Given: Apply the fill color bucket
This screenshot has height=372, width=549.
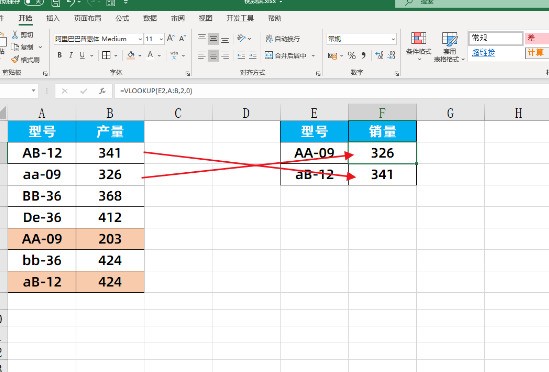Looking at the screenshot, I should pos(131,55).
